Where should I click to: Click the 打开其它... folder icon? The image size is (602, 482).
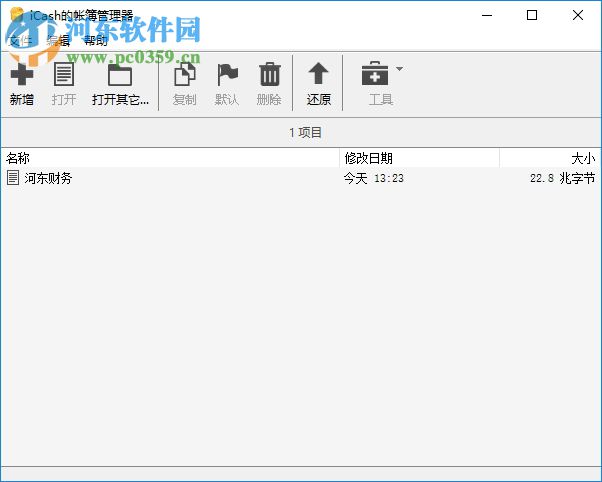pyautogui.click(x=120, y=75)
